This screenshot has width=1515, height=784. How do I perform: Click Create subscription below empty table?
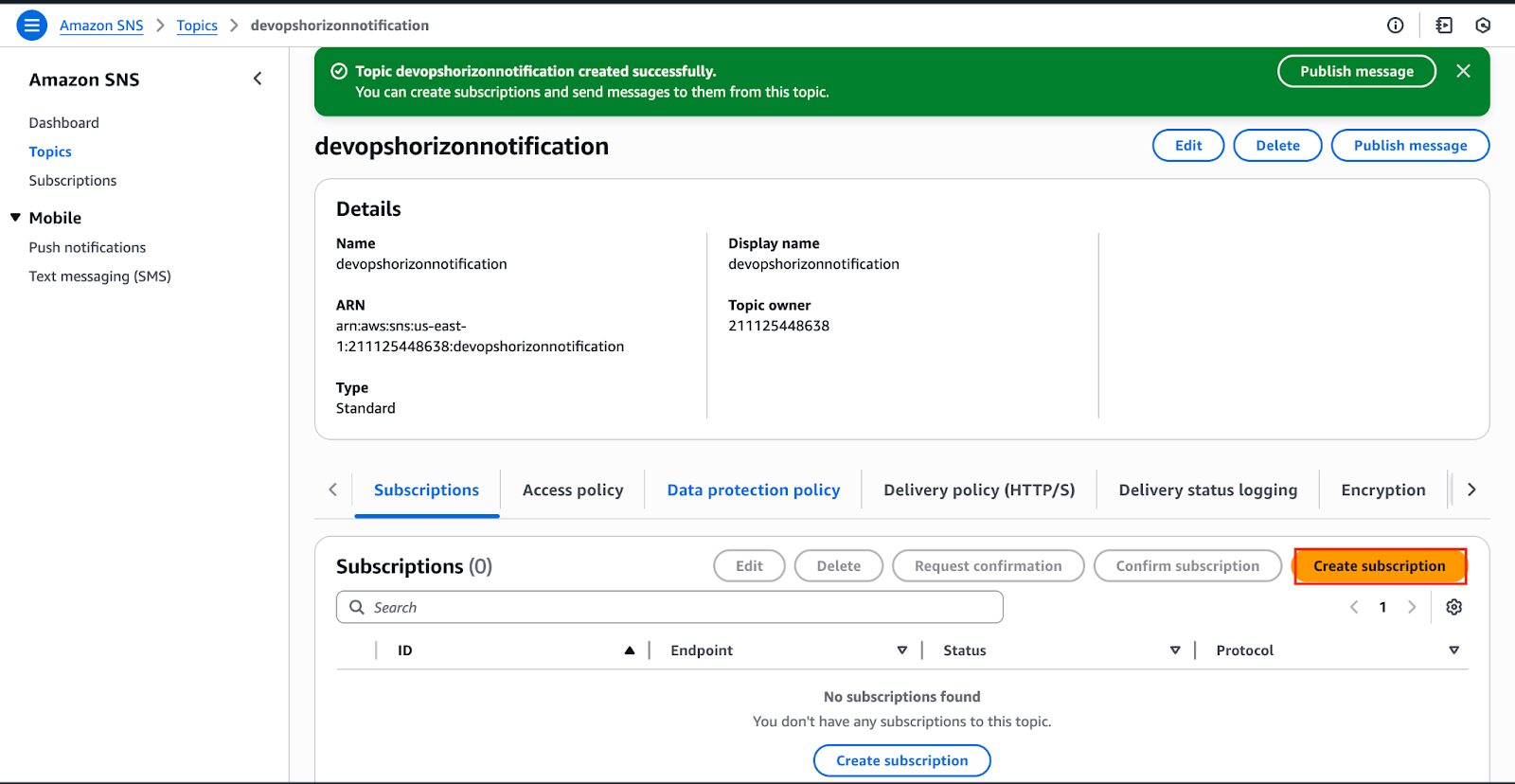(x=902, y=760)
